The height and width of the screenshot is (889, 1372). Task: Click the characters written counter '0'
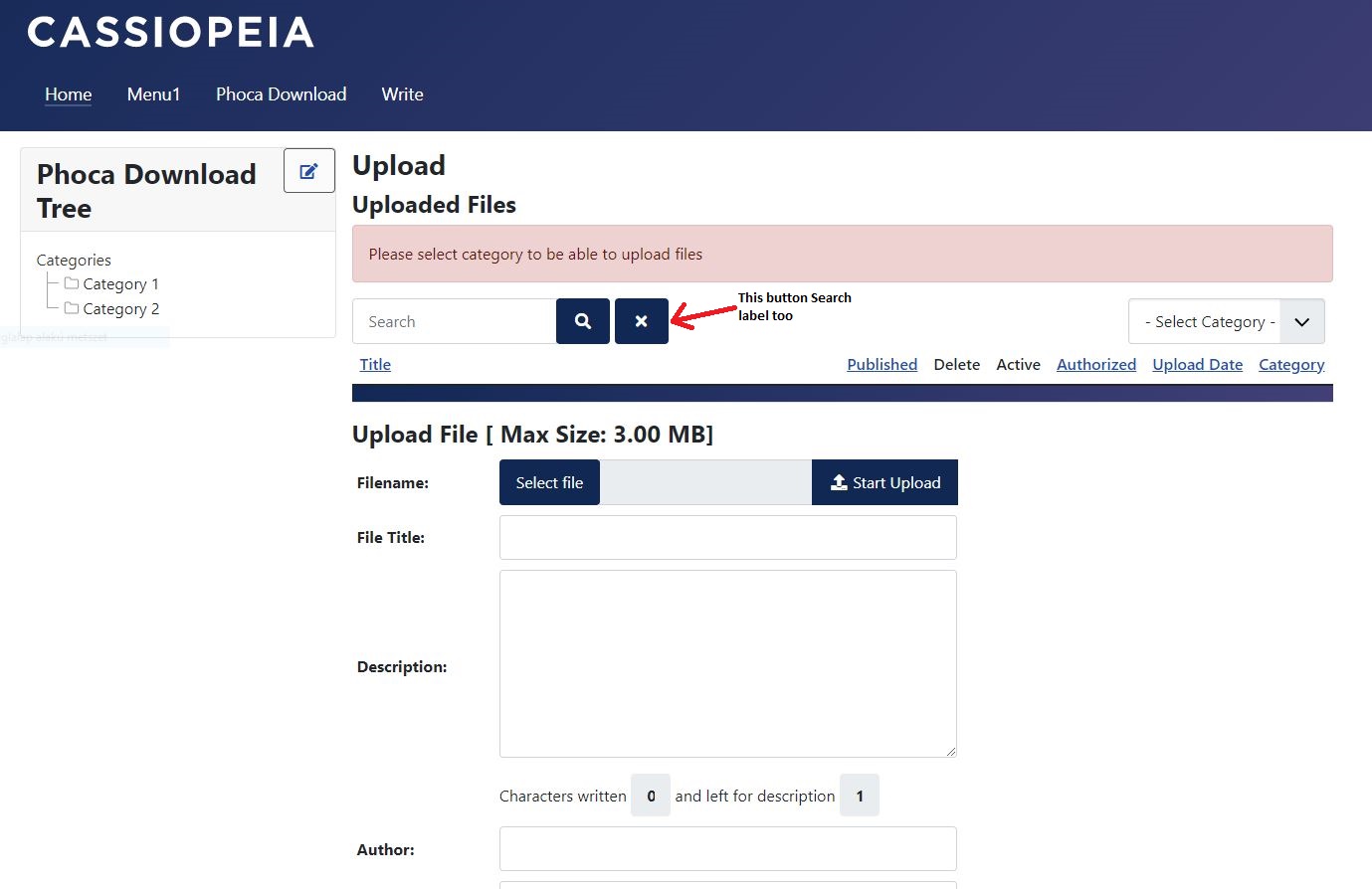coord(651,796)
